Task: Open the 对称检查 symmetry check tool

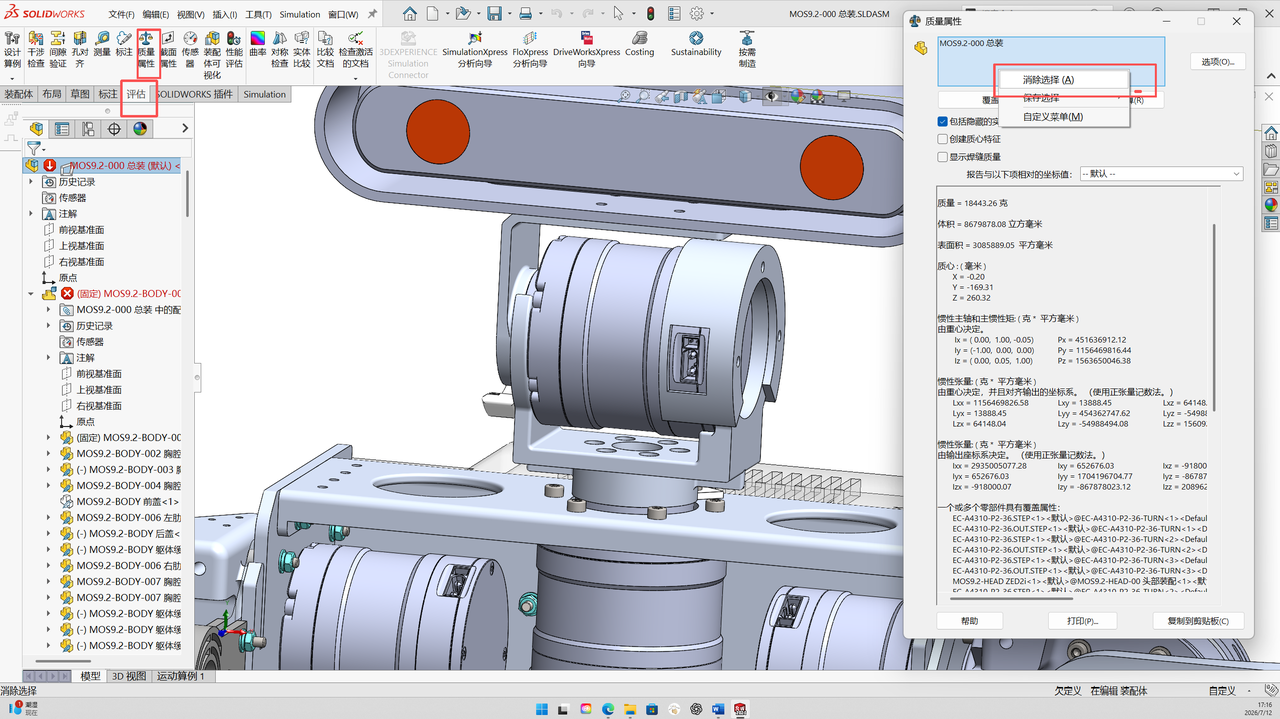Action: (280, 50)
